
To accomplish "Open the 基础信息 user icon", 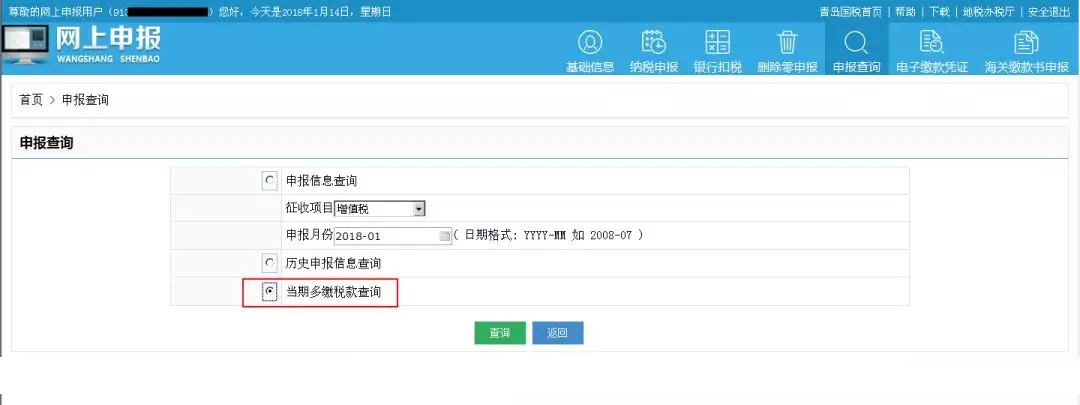I will [x=590, y=43].
